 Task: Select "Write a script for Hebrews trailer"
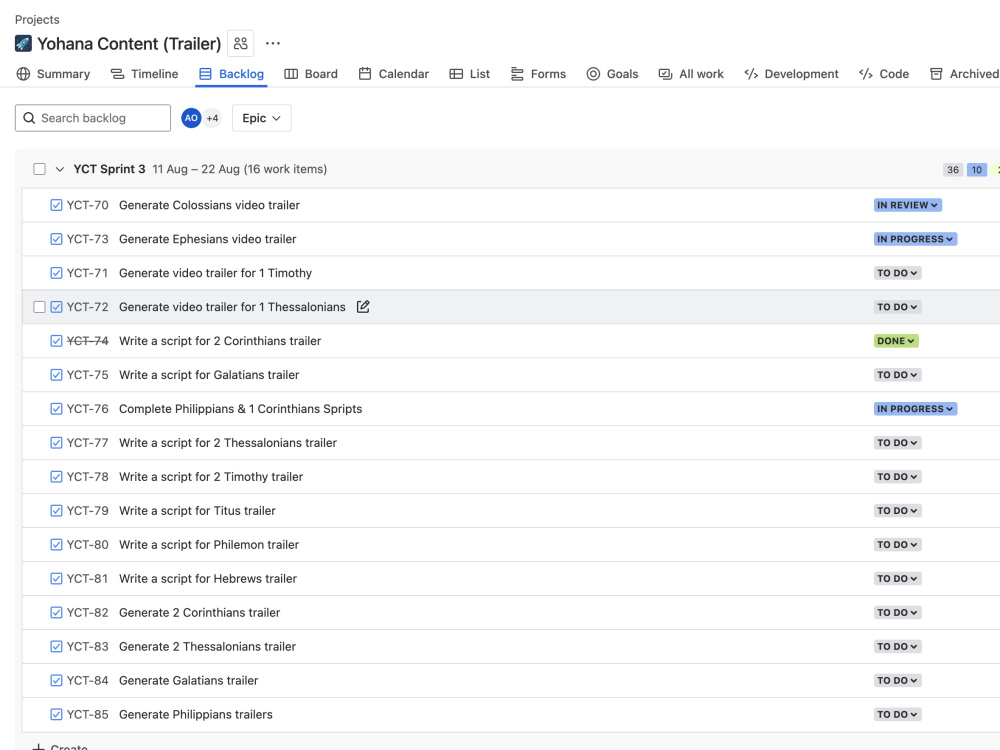point(208,578)
